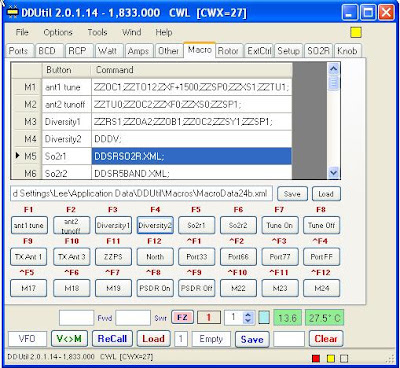Image resolution: width=400 pixels, height=368 pixels.
Task: Click the numeric stepper arrows beside 1
Action: [x=248, y=317]
